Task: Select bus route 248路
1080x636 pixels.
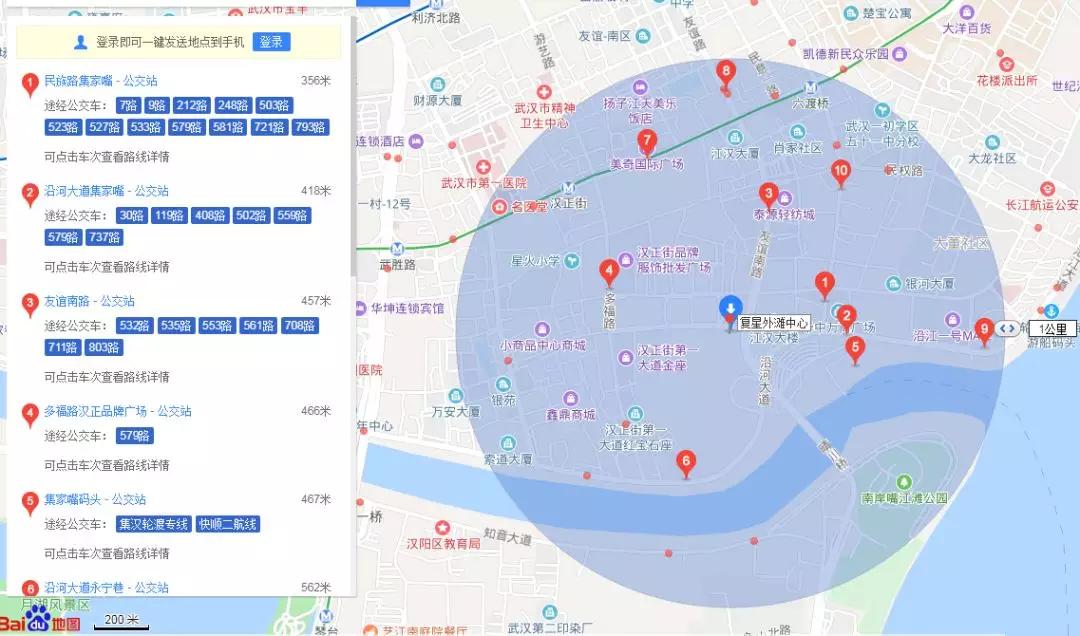Action: point(233,105)
